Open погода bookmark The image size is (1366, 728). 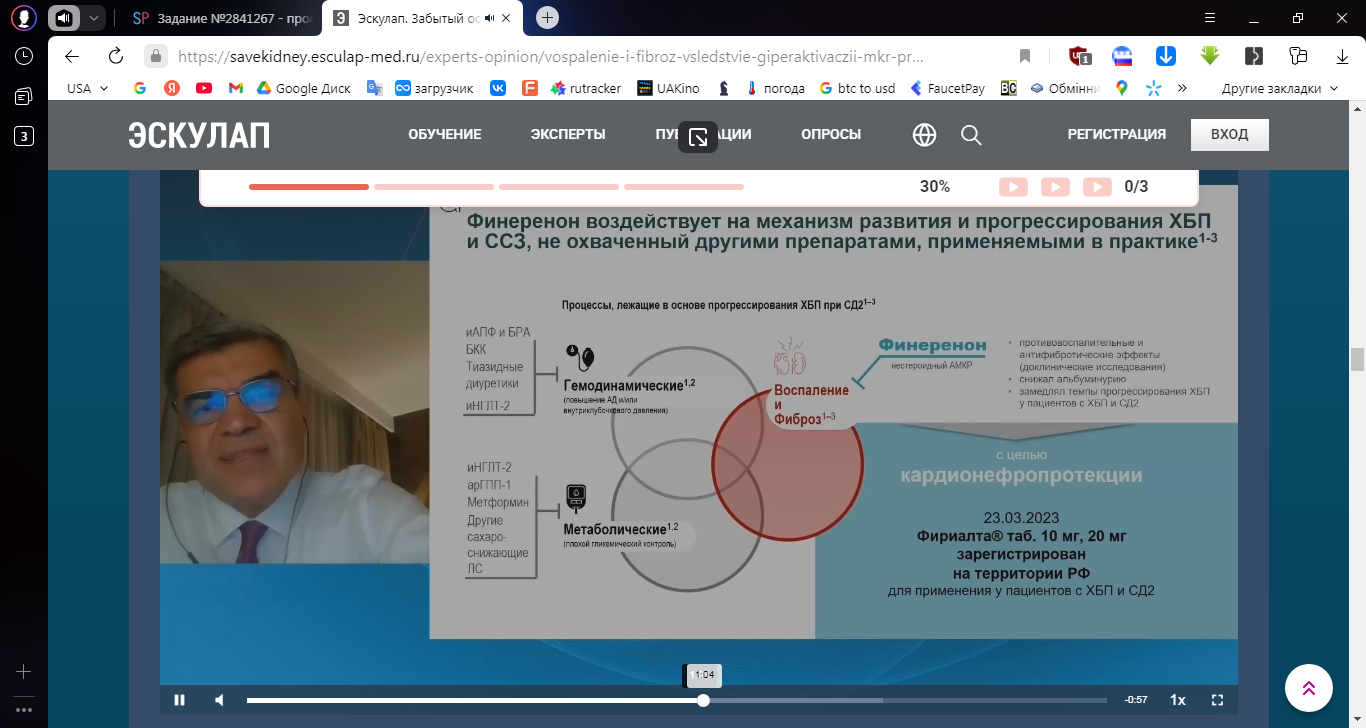[x=775, y=88]
